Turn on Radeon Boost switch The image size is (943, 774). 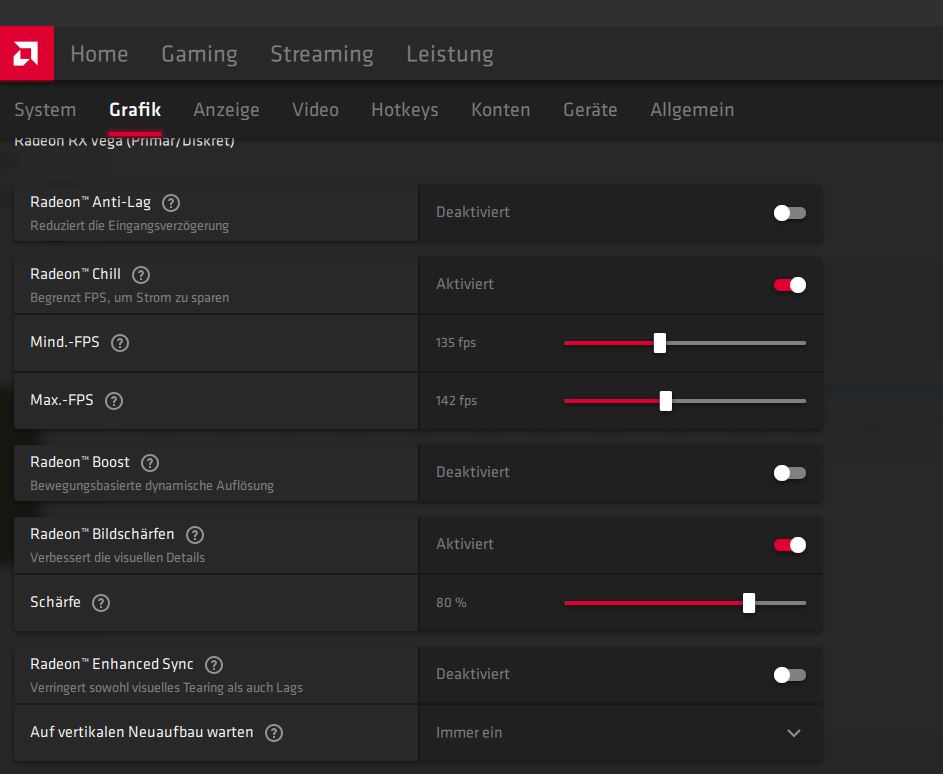(789, 473)
